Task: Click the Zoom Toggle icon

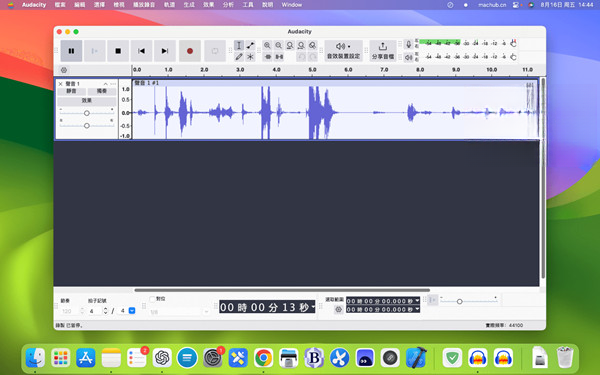Action: pos(313,46)
